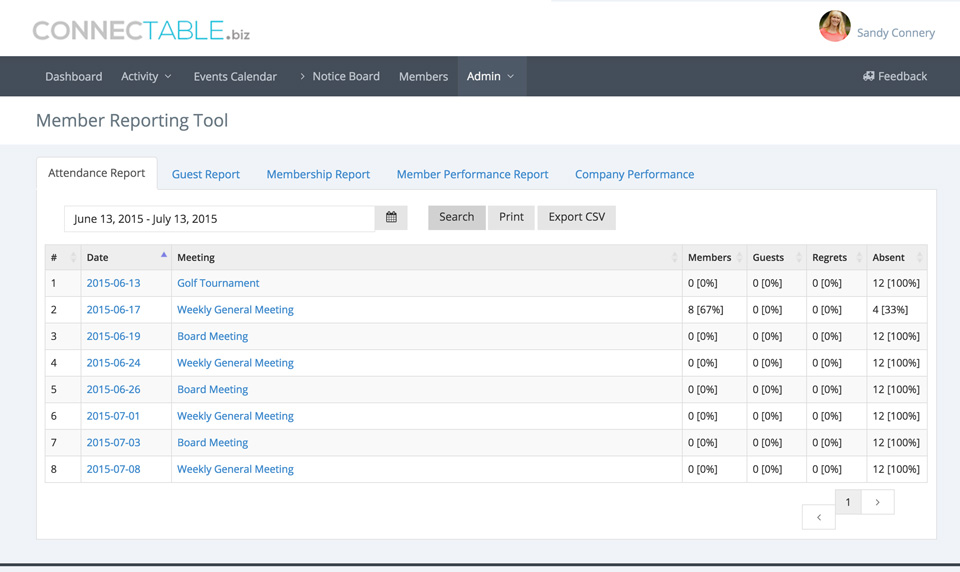The width and height of the screenshot is (960, 572).
Task: Select the Company Performance tab
Action: (x=634, y=174)
